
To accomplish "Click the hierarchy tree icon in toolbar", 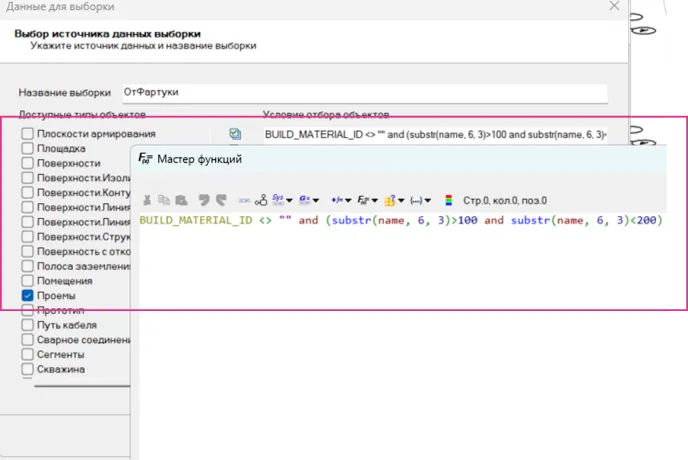I will click(x=261, y=200).
